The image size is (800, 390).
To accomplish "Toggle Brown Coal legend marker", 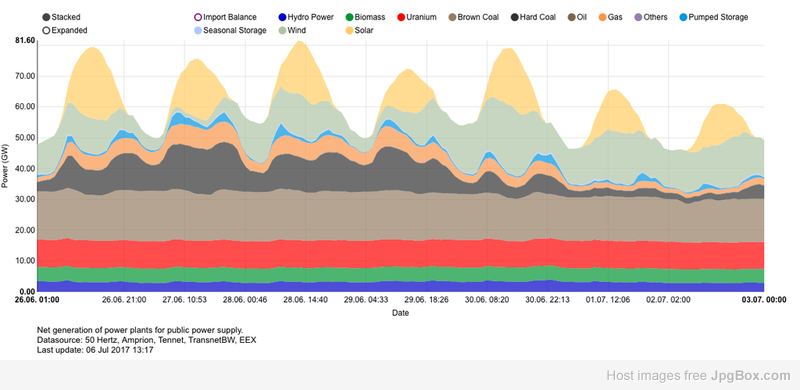I will pyautogui.click(x=452, y=17).
